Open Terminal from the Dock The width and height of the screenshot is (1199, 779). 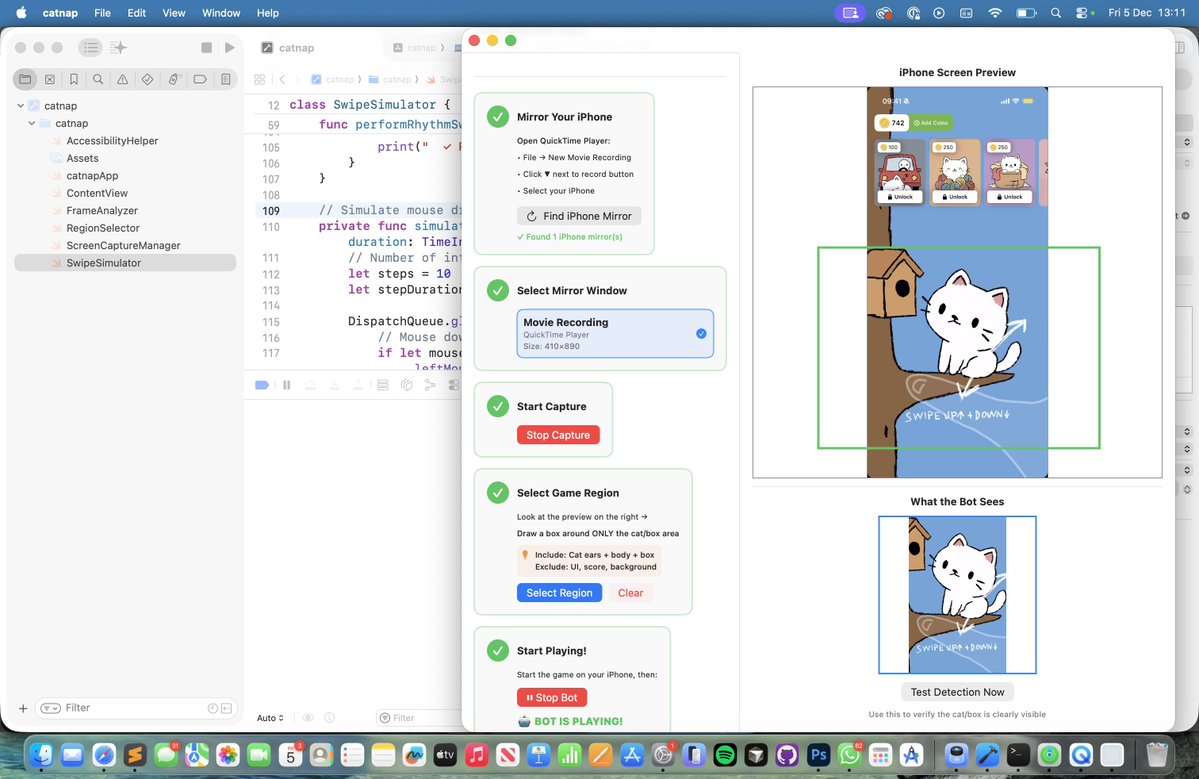(x=1018, y=756)
